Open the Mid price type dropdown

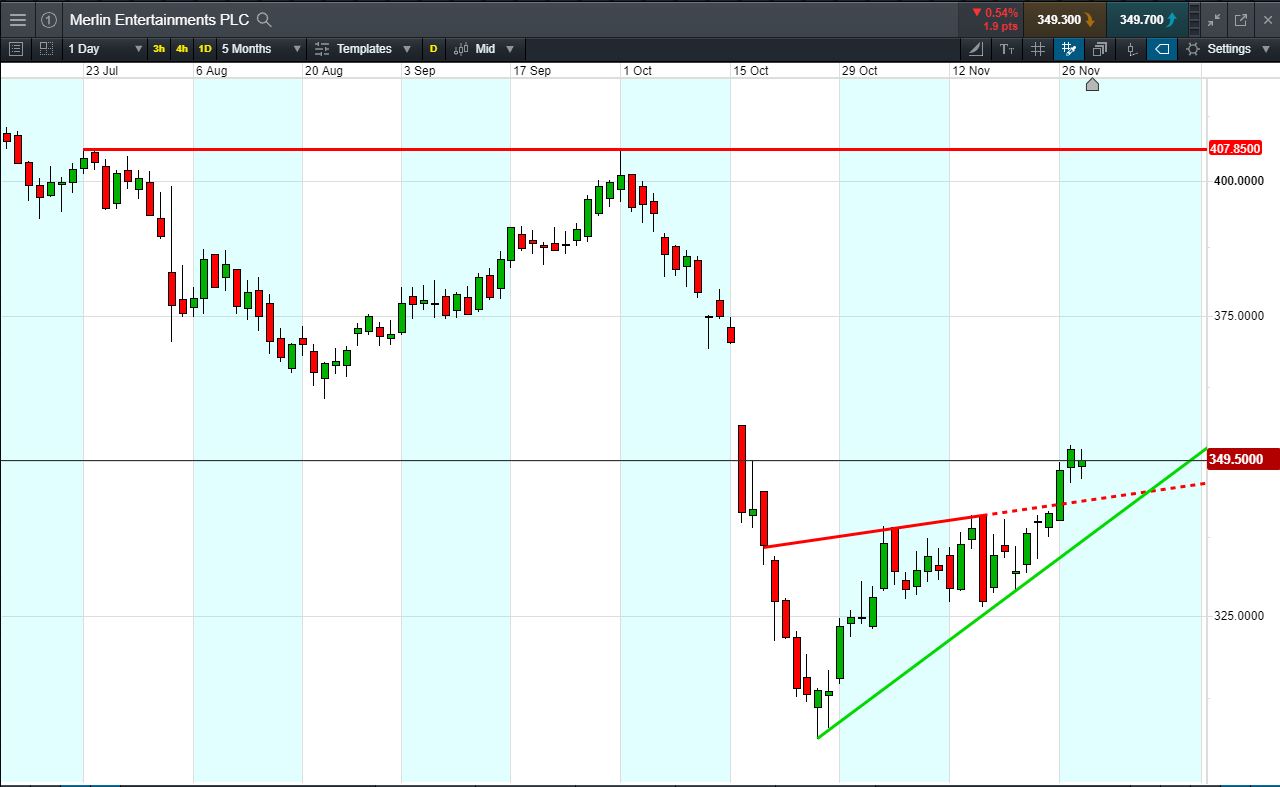point(510,49)
